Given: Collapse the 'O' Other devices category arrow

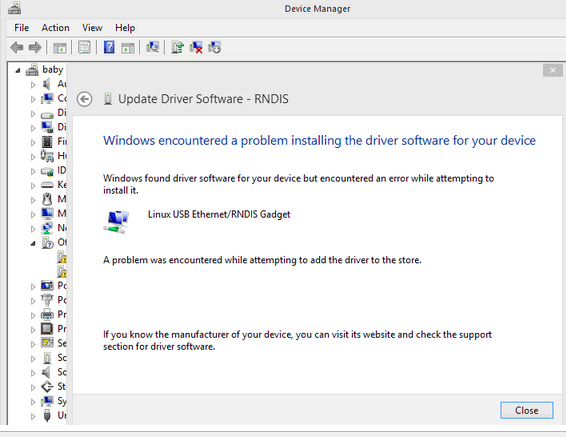Looking at the screenshot, I should coord(33,244).
